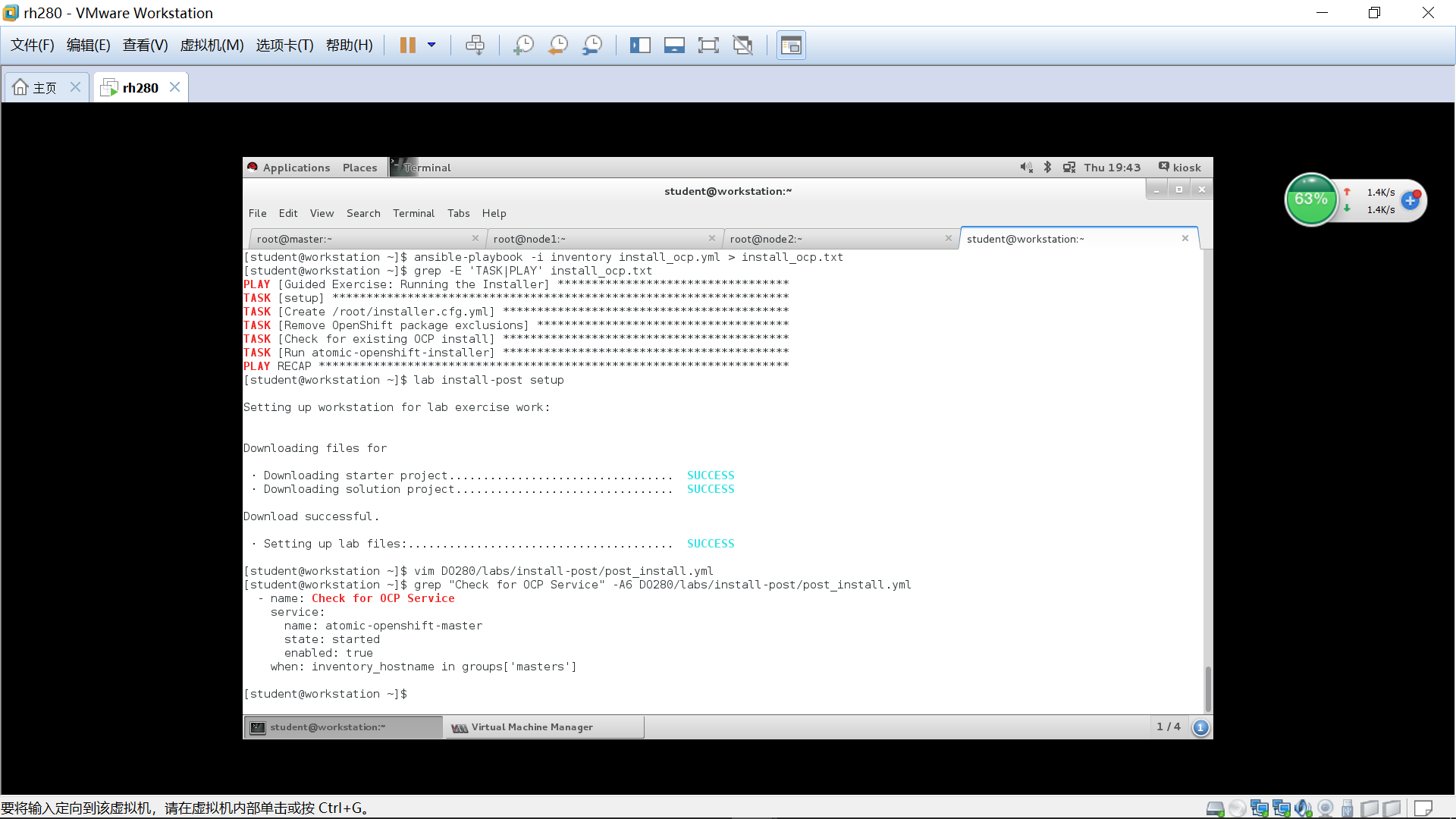
Task: Click the muted sound icon in the GNOME panel
Action: click(1026, 167)
